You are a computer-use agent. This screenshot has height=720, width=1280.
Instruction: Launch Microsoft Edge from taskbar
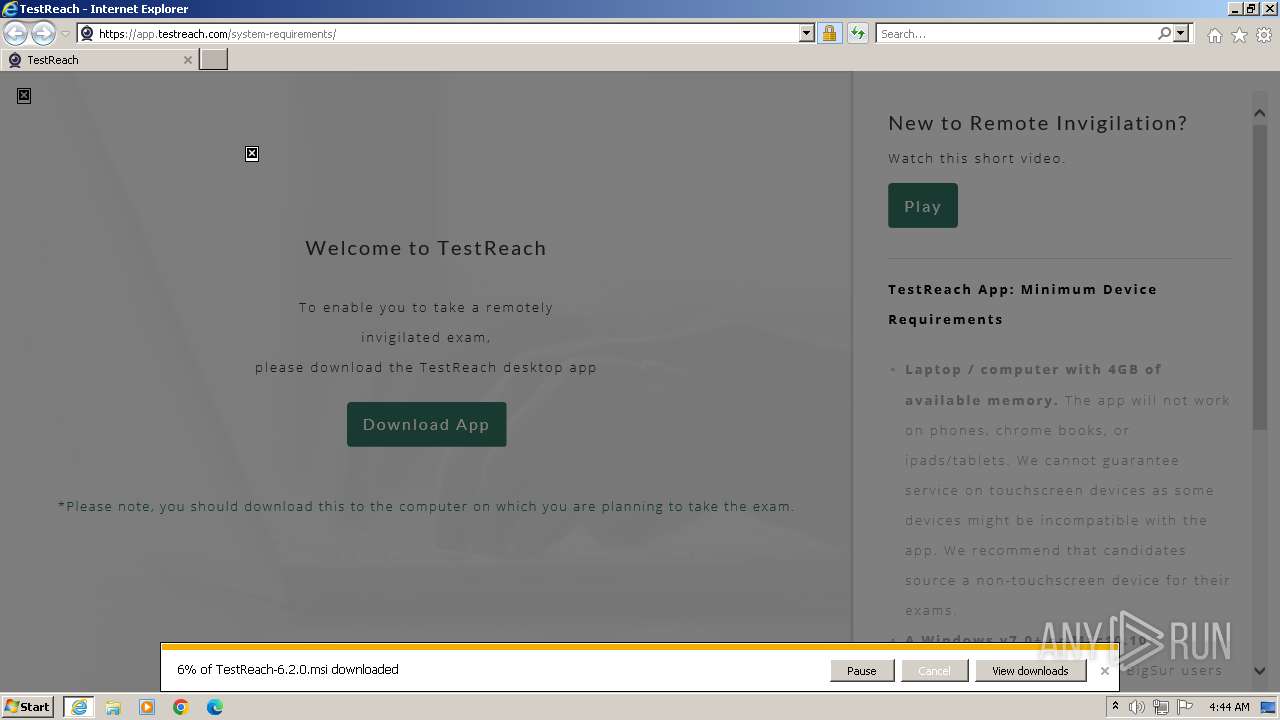pyautogui.click(x=215, y=707)
